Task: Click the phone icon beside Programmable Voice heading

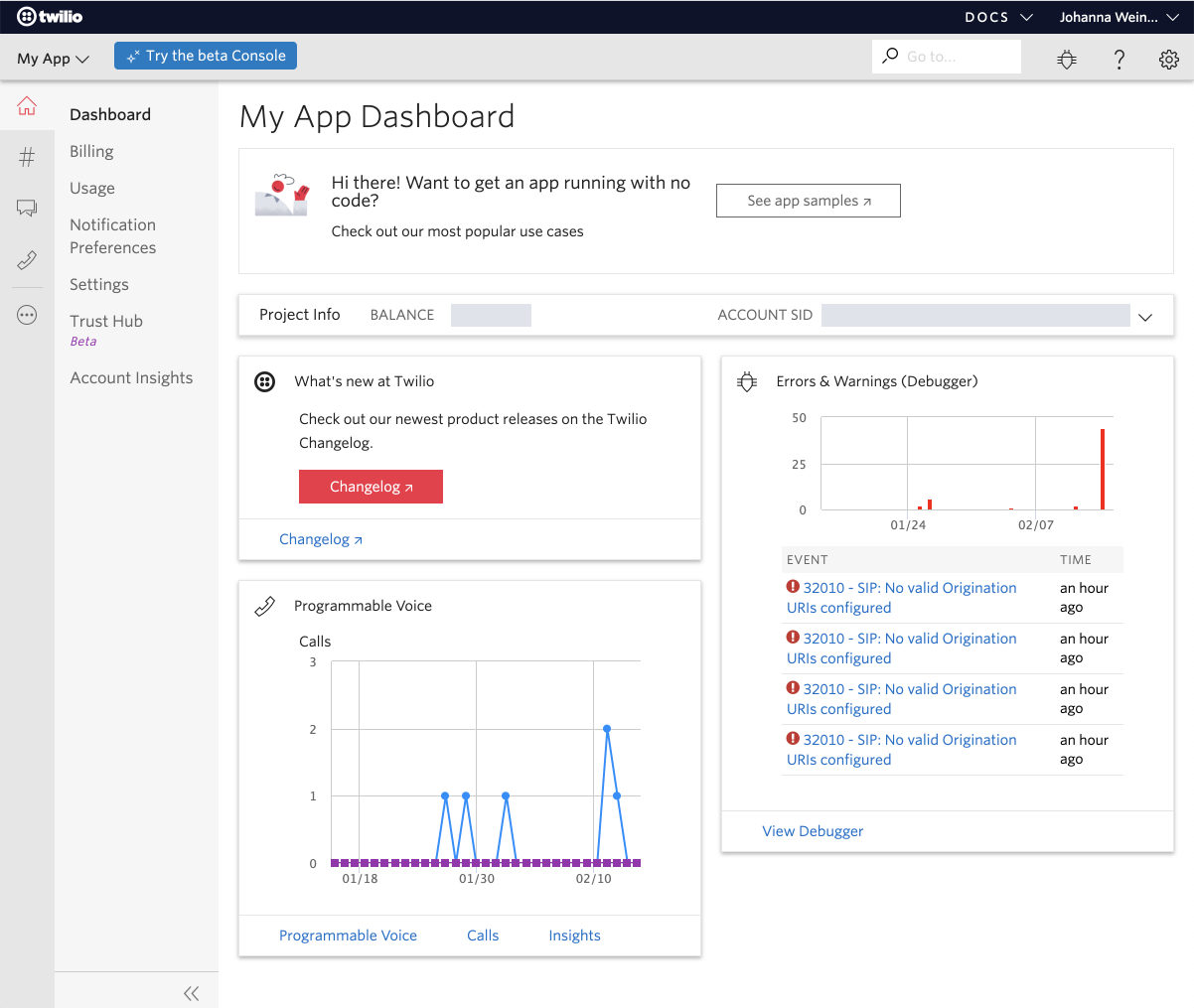Action: tap(264, 606)
